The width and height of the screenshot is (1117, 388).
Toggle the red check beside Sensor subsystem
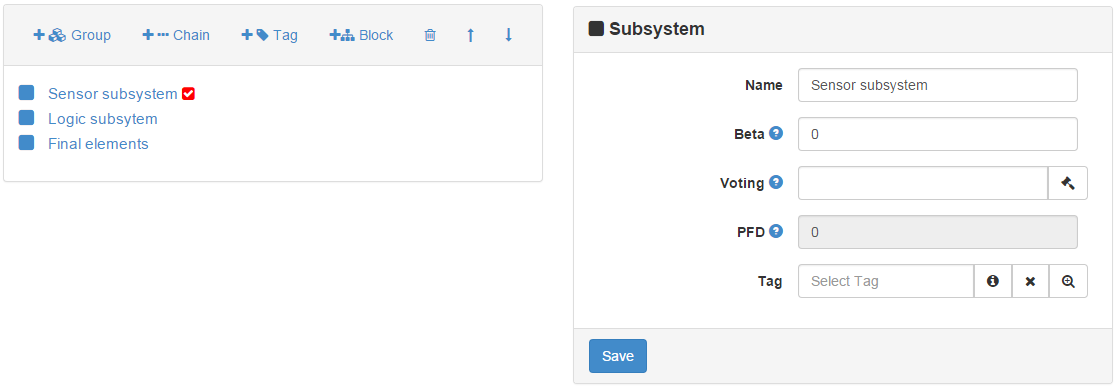point(188,94)
